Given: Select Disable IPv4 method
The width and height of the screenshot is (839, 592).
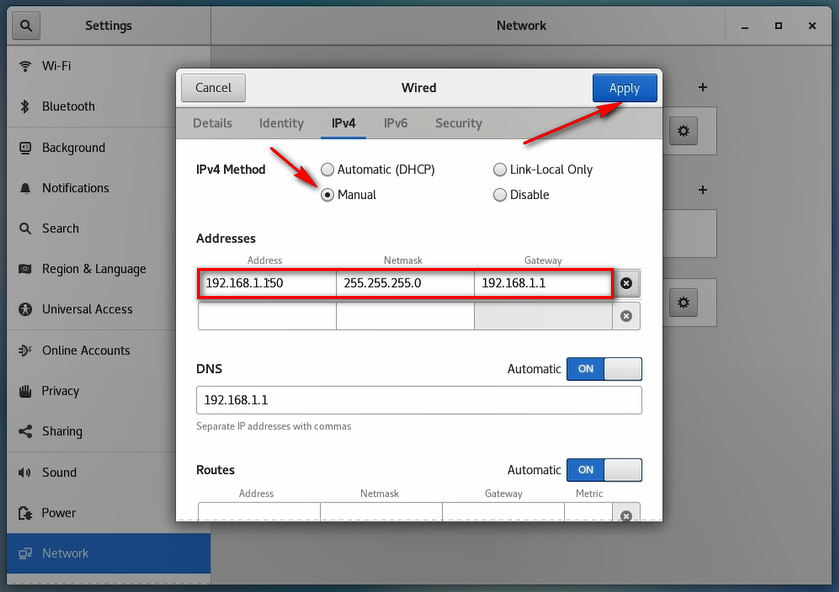Looking at the screenshot, I should pos(521,195).
